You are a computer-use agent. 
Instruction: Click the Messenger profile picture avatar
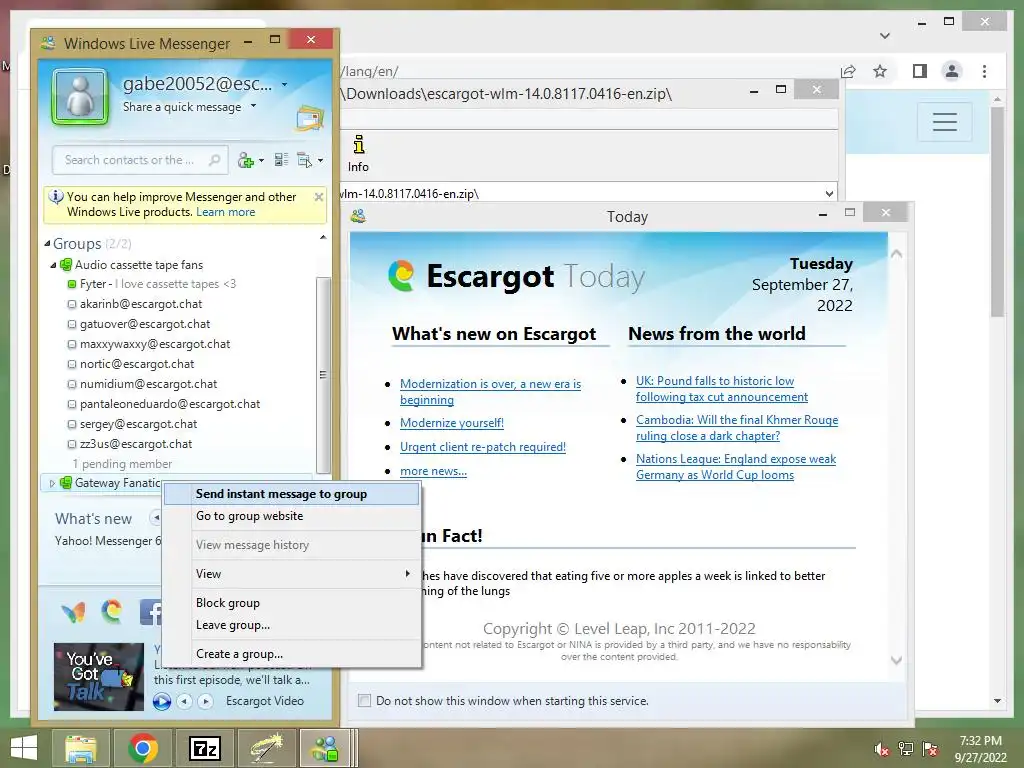pos(80,98)
